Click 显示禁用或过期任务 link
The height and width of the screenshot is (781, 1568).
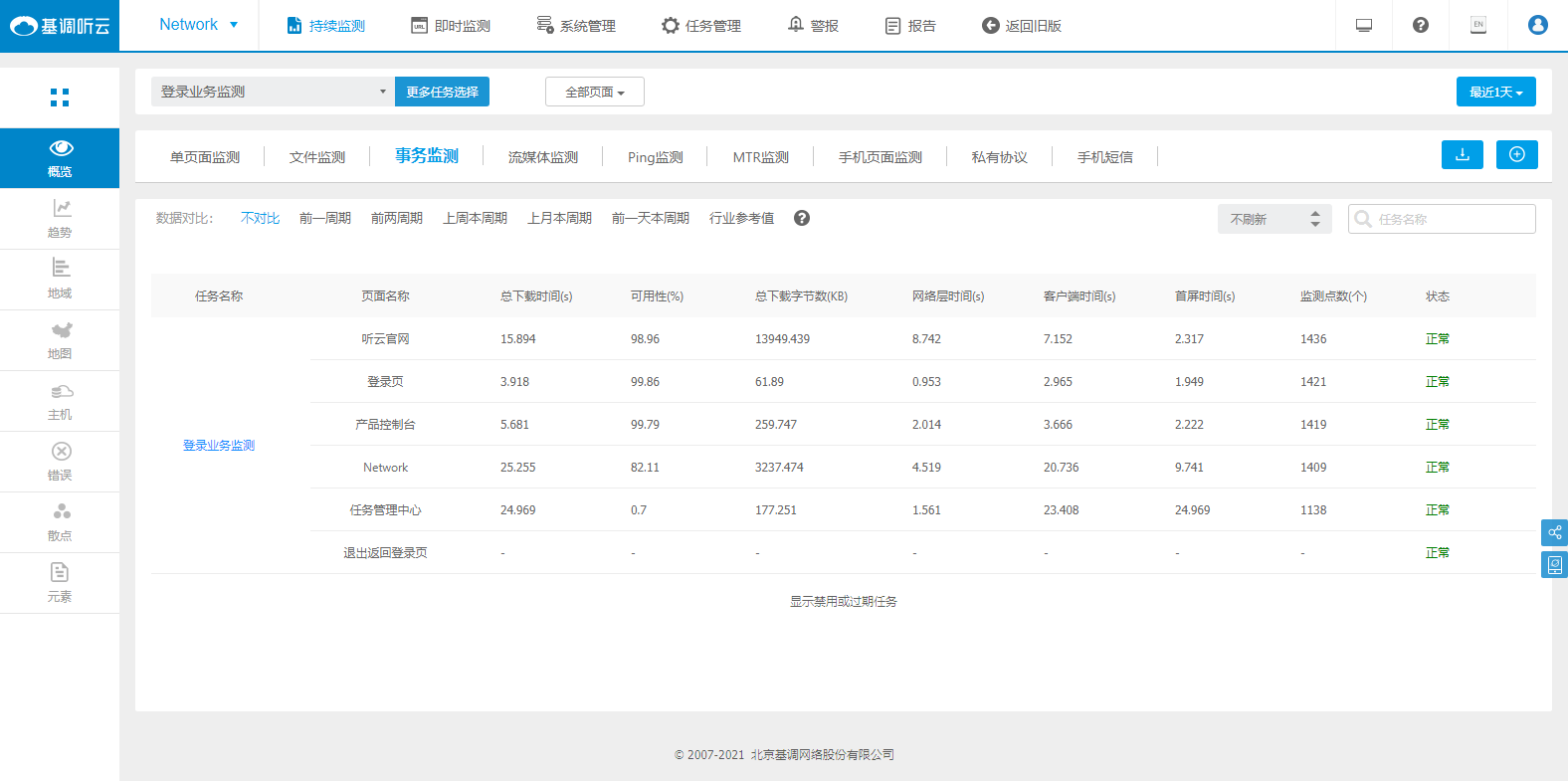[844, 602]
